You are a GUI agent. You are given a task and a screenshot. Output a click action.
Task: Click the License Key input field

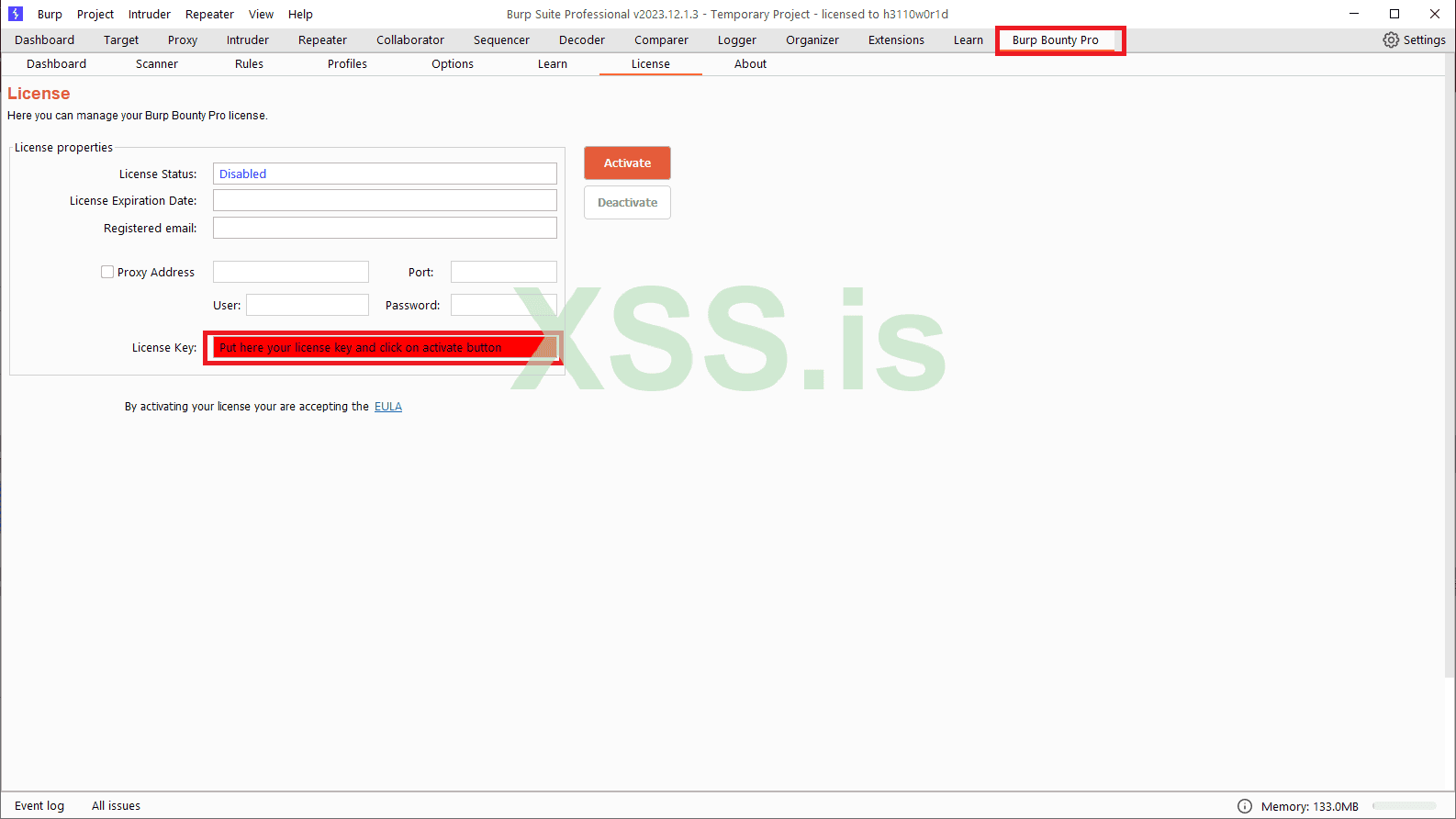tap(385, 348)
